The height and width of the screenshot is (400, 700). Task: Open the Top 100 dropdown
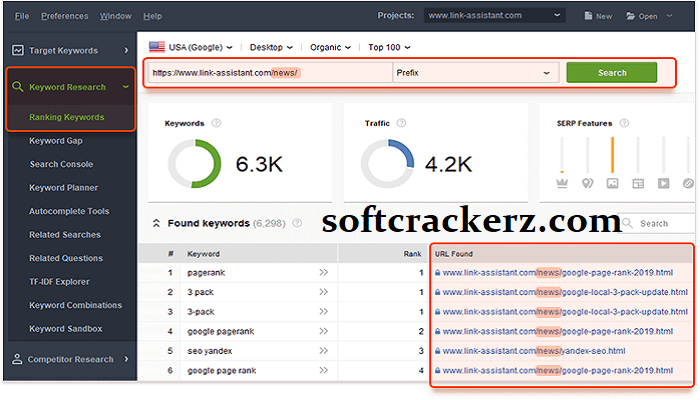click(389, 47)
